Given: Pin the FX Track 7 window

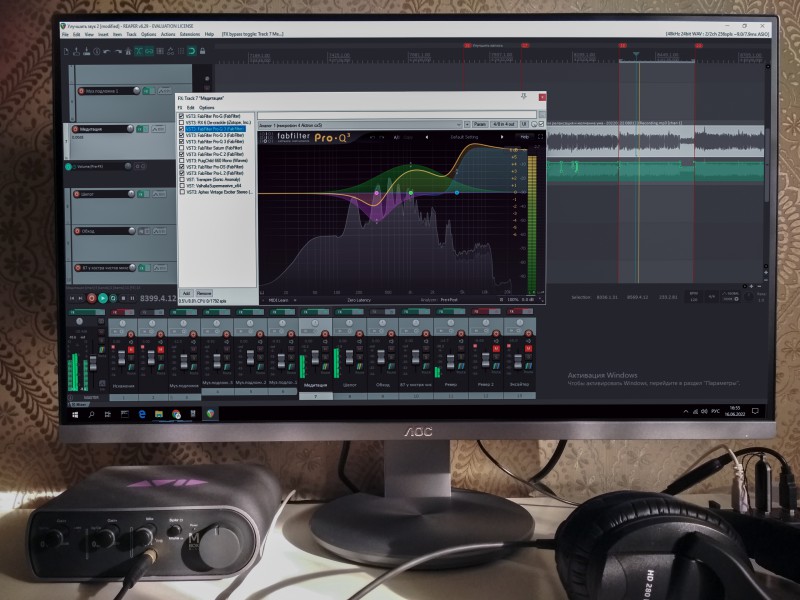Looking at the screenshot, I should point(523,96).
